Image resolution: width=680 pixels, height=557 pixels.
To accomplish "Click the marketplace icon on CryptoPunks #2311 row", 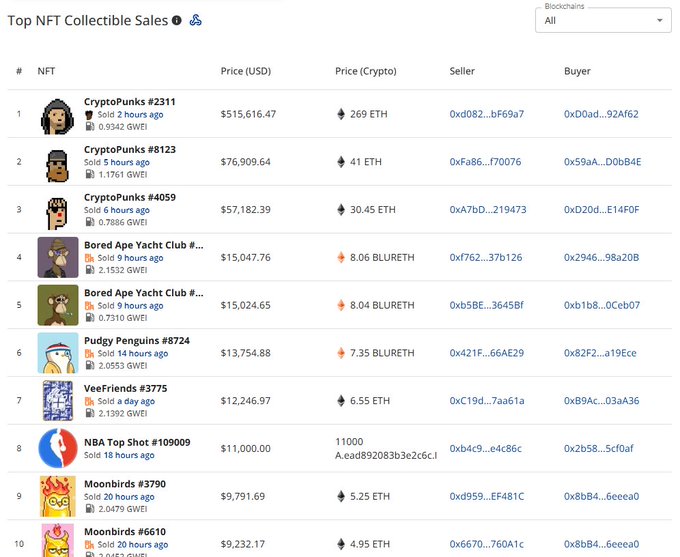I will pos(89,115).
